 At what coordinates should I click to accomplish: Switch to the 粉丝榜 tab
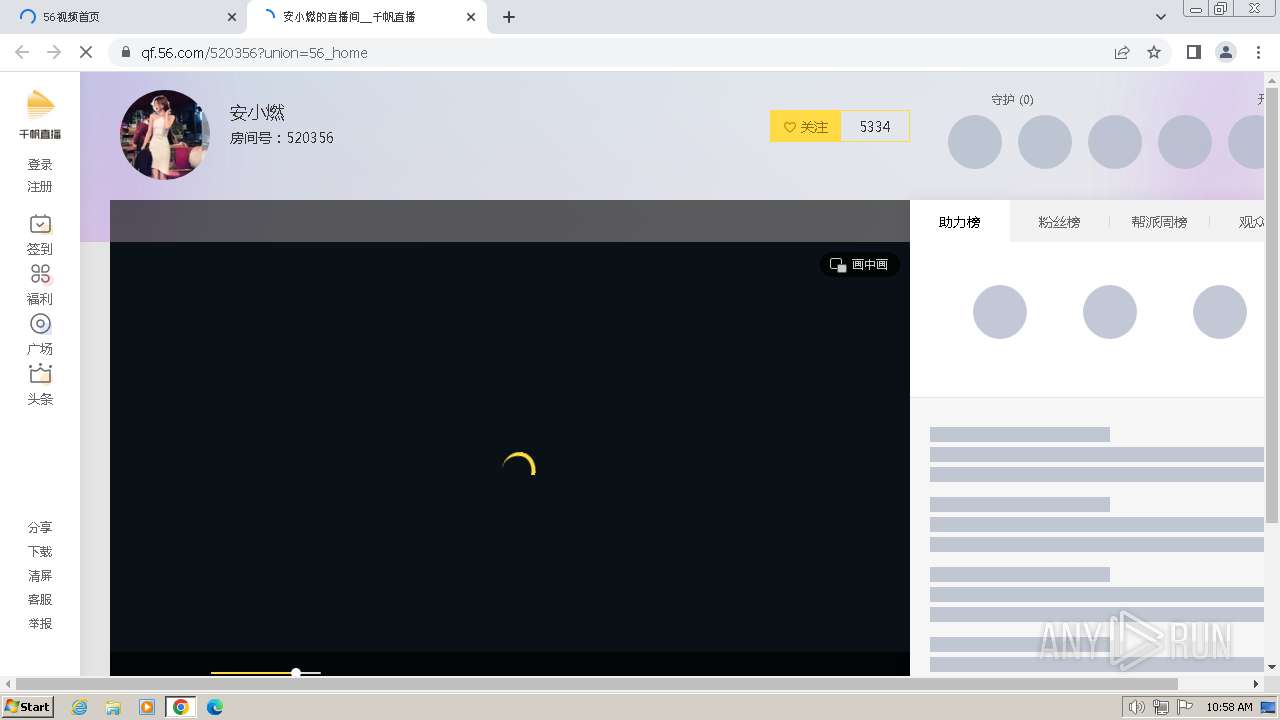(1059, 222)
